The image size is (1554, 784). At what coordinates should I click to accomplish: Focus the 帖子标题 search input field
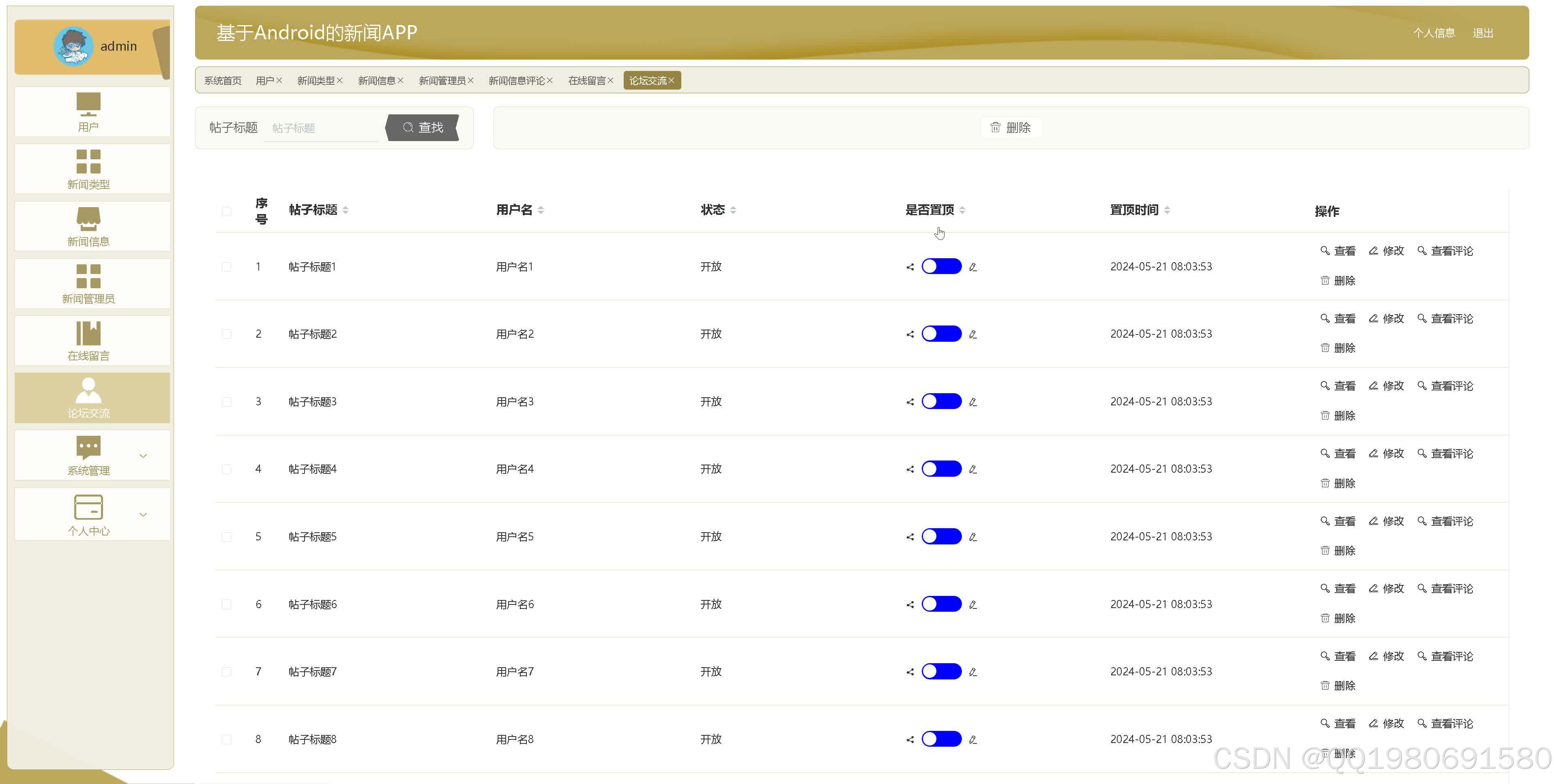tap(321, 128)
